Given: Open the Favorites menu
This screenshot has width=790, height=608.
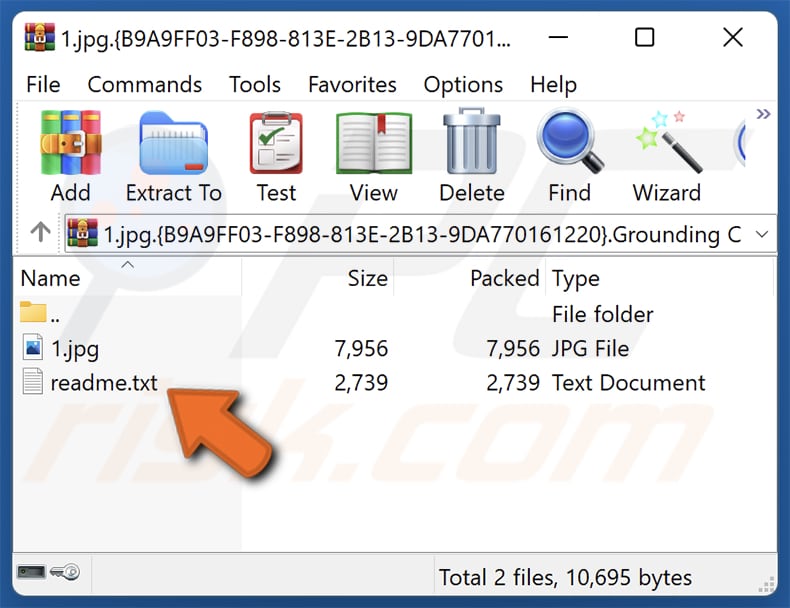Looking at the screenshot, I should 352,85.
